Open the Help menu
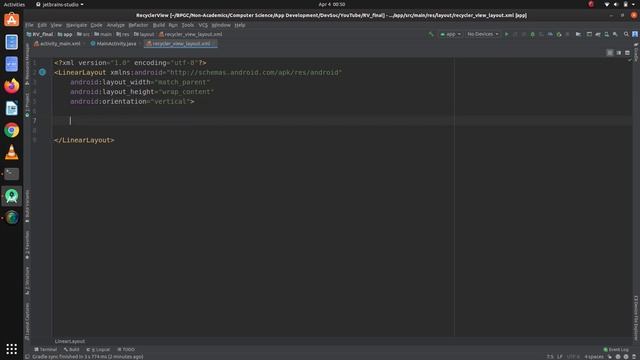640x360 pixels. point(240,25)
